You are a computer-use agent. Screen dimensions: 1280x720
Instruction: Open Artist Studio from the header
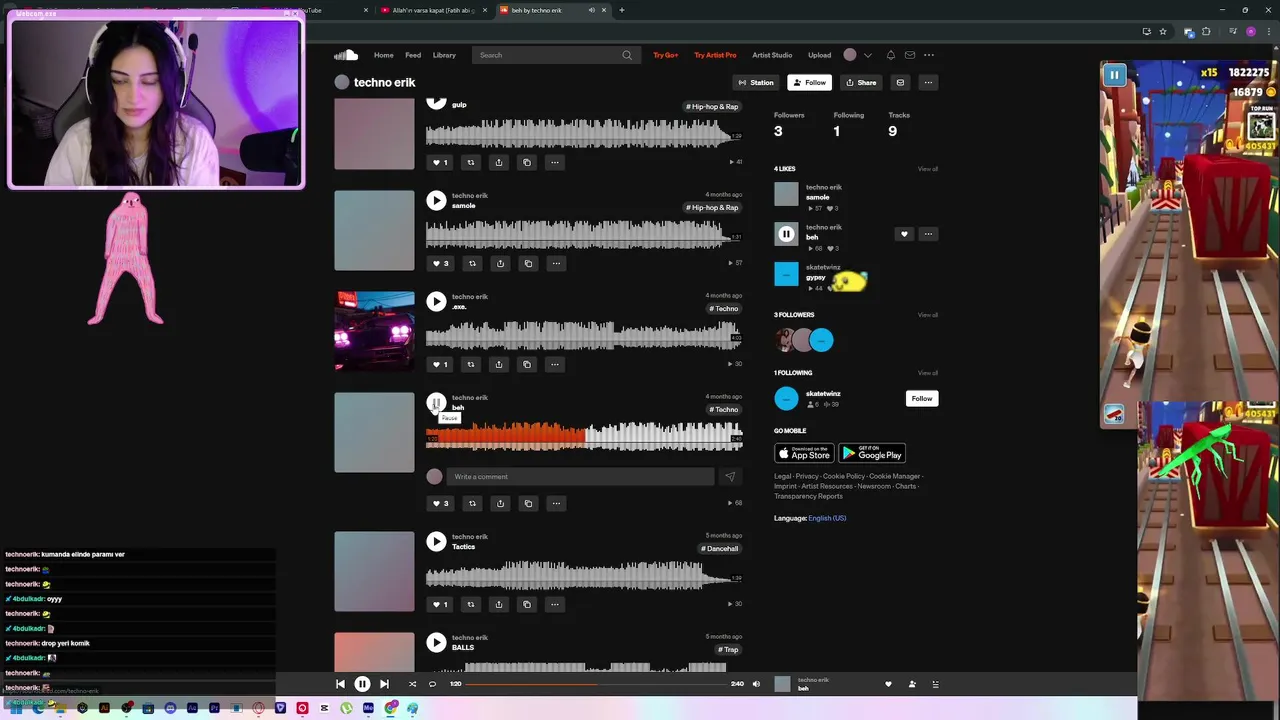pos(772,55)
